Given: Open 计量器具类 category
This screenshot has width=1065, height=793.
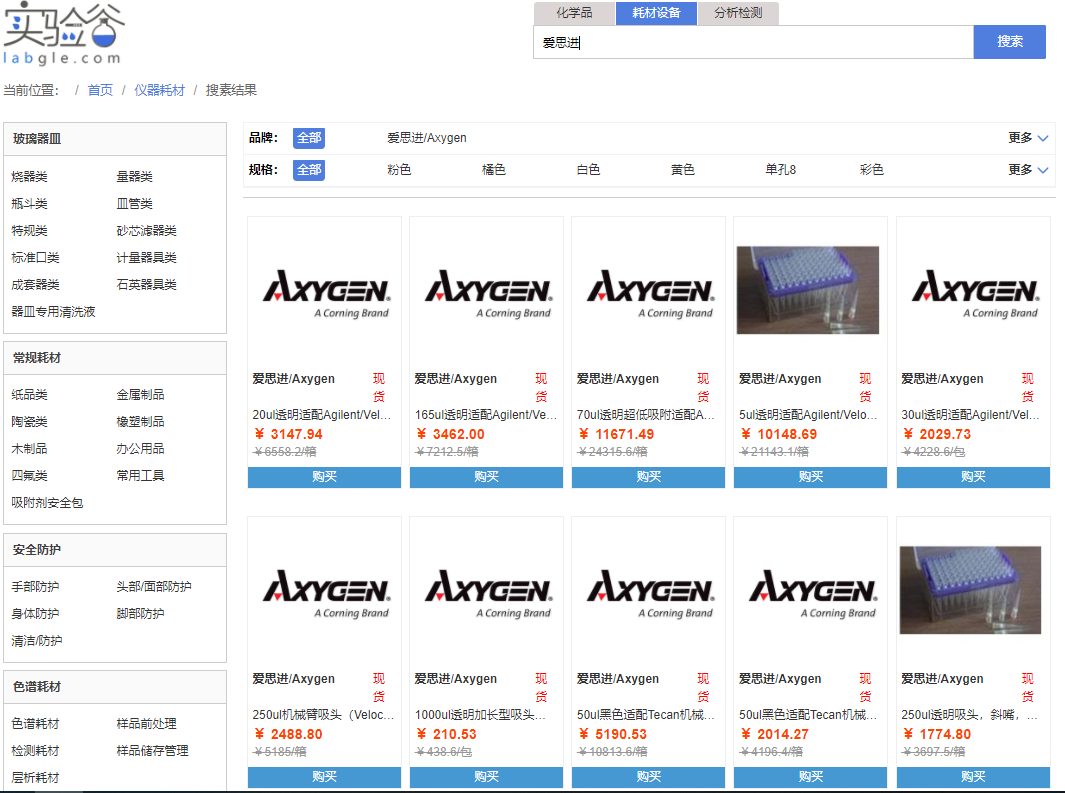Looking at the screenshot, I should tap(147, 258).
